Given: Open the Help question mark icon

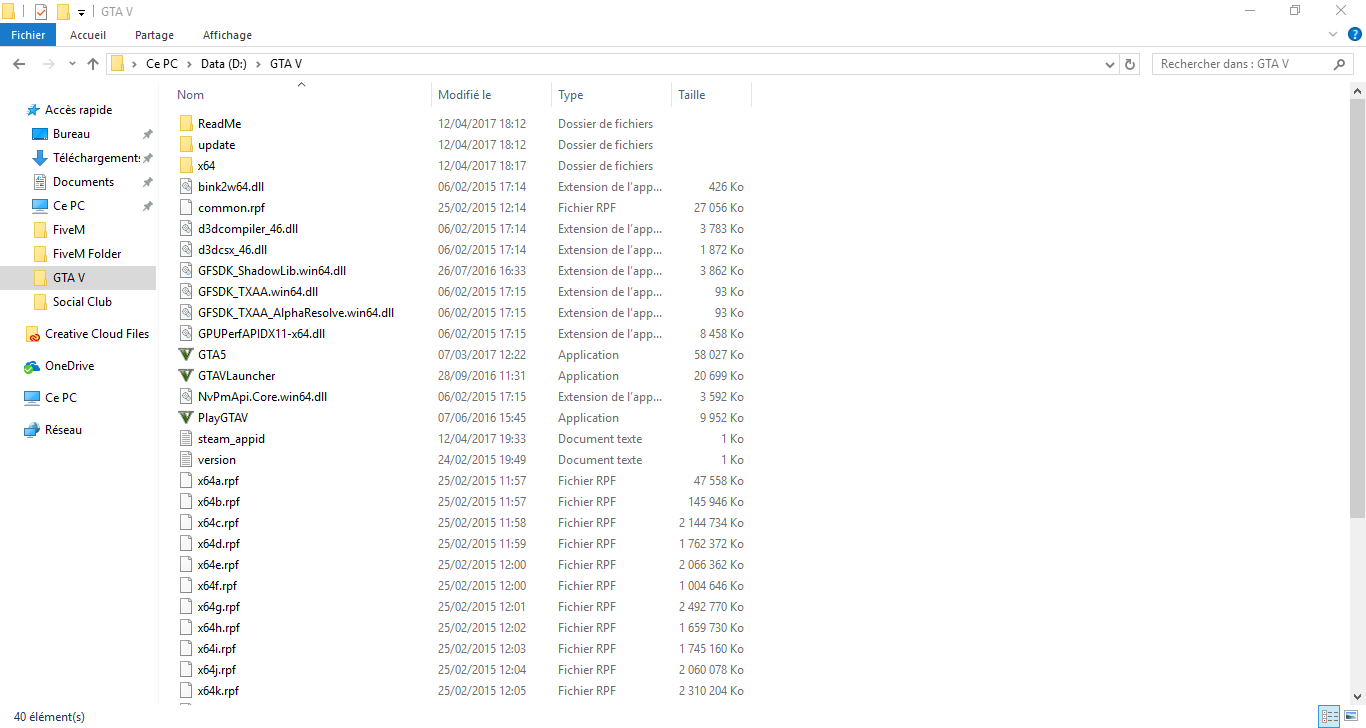Looking at the screenshot, I should (1355, 34).
